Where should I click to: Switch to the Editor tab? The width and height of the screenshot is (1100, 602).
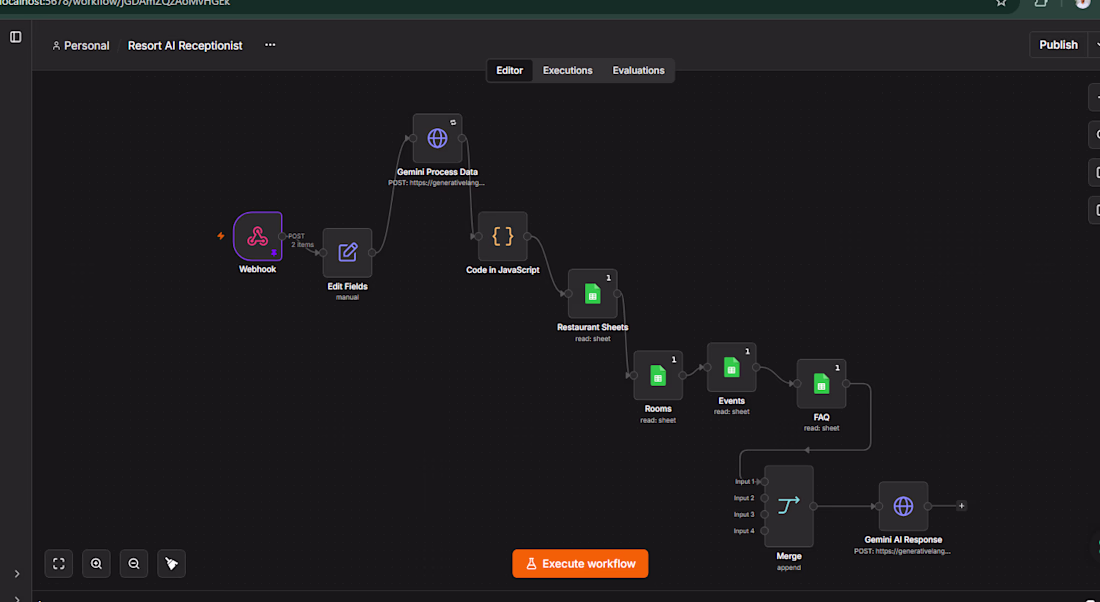point(509,70)
